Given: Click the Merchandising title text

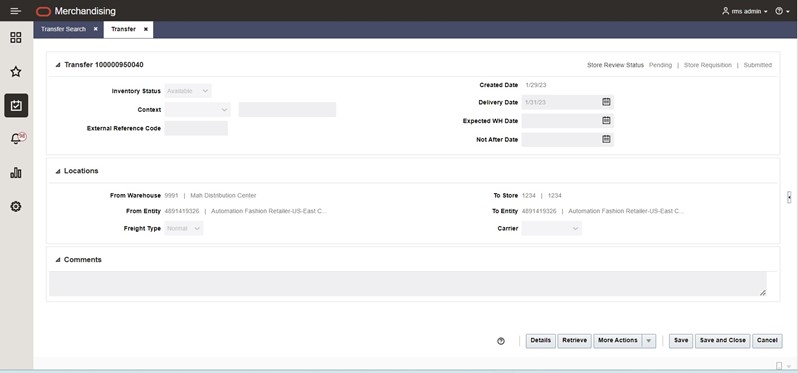Looking at the screenshot, I should coord(85,11).
